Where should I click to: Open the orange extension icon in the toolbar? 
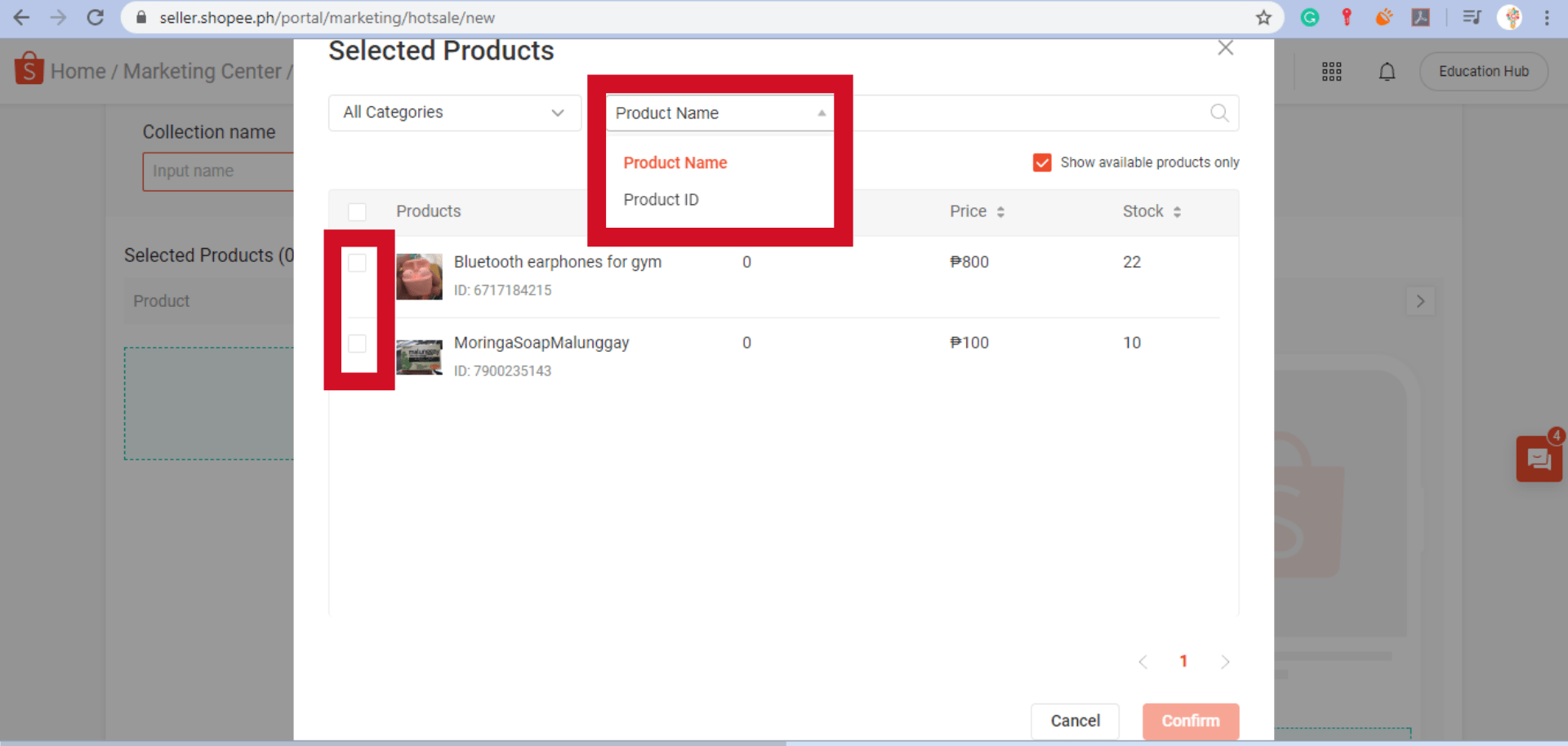click(x=1383, y=17)
